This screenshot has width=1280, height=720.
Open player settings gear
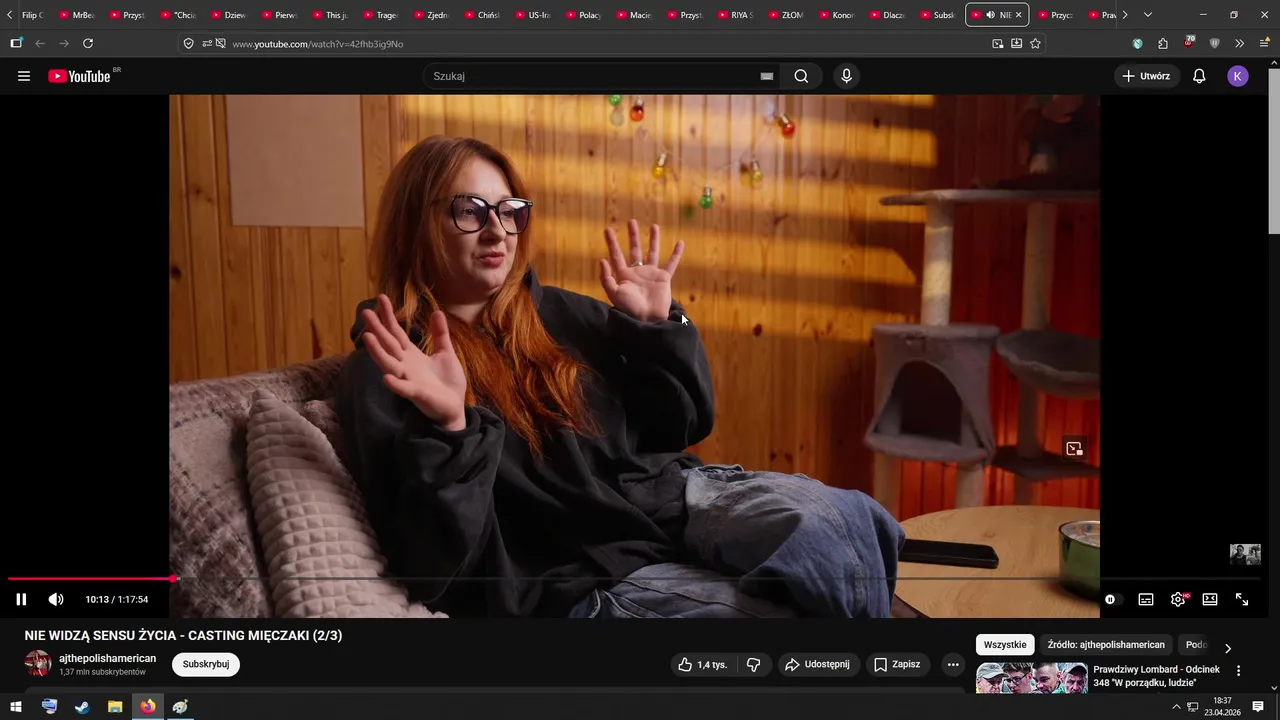1178,599
